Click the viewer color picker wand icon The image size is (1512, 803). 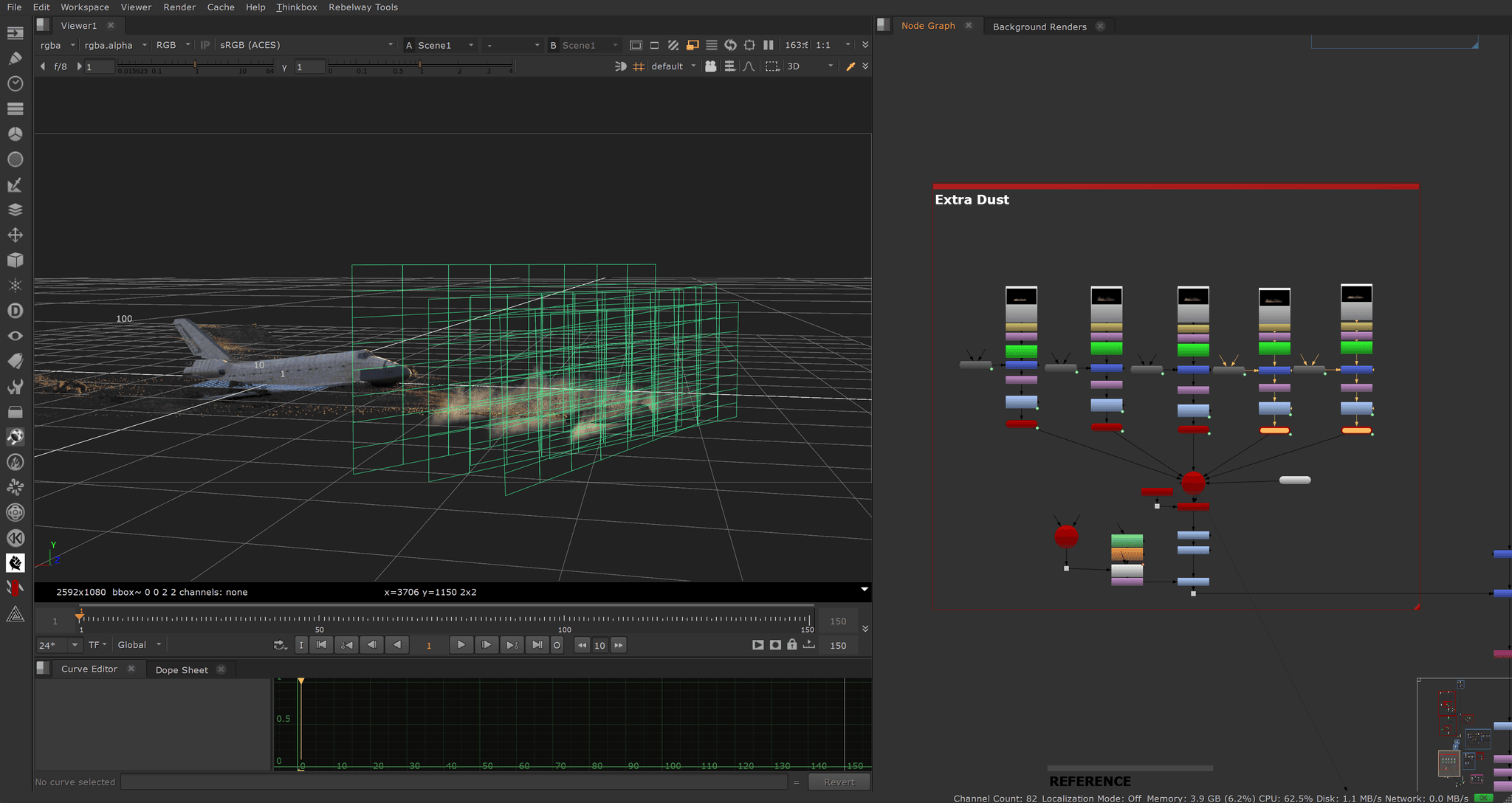point(850,66)
